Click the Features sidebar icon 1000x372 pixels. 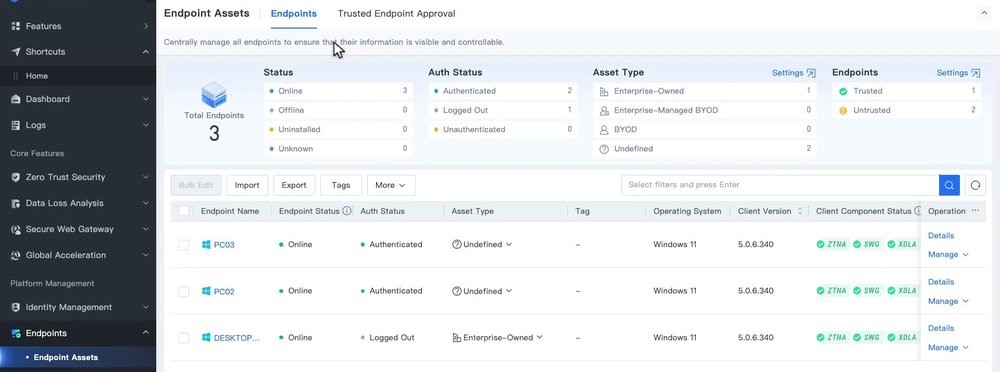pos(16,26)
